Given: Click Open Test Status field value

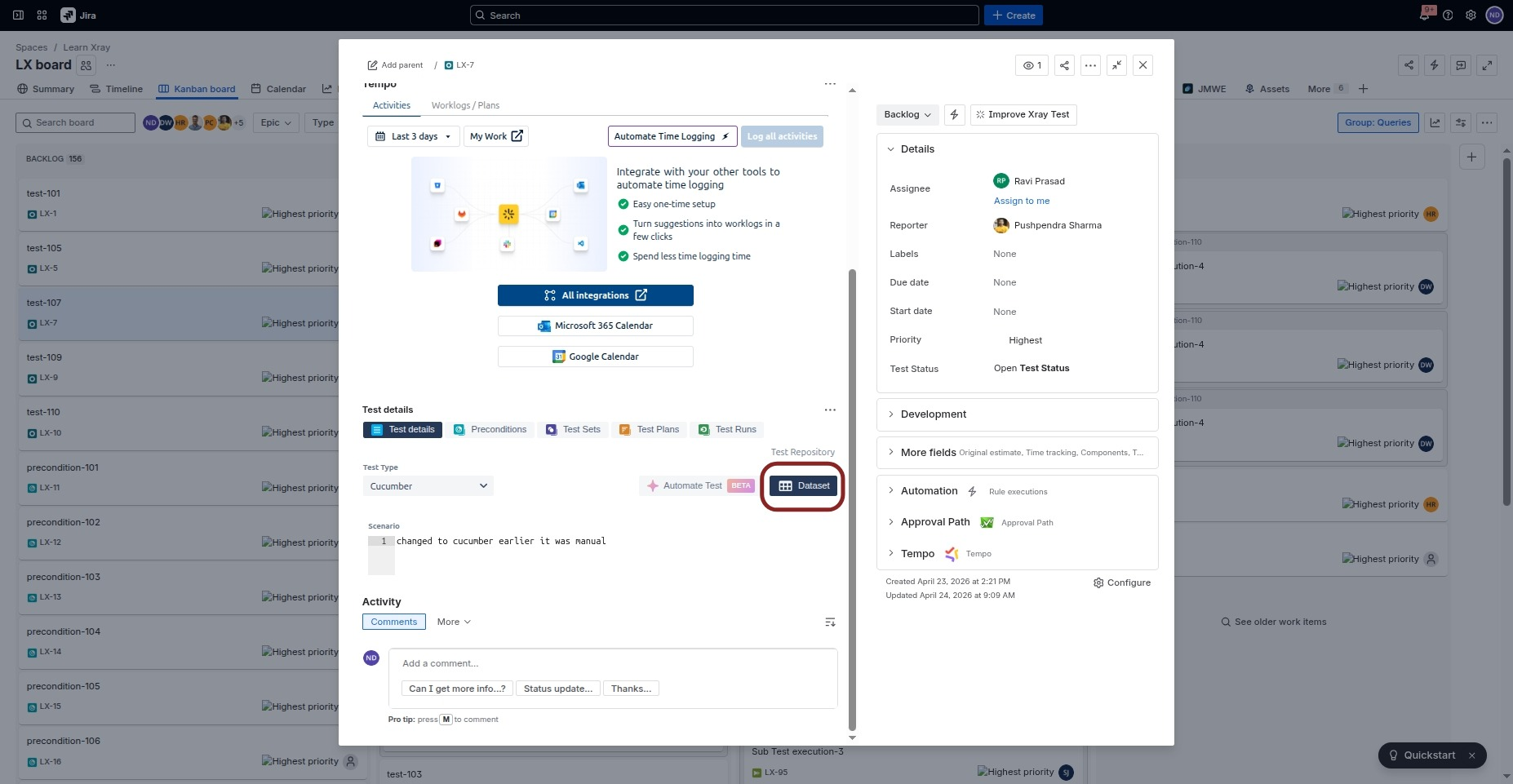Looking at the screenshot, I should pos(1032,369).
